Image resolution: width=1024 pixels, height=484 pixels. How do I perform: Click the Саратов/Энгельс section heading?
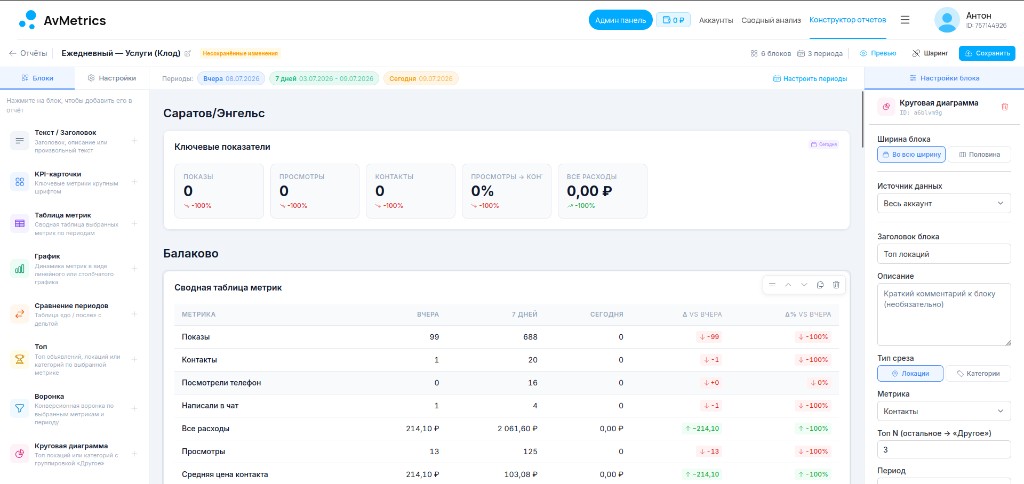[214, 114]
